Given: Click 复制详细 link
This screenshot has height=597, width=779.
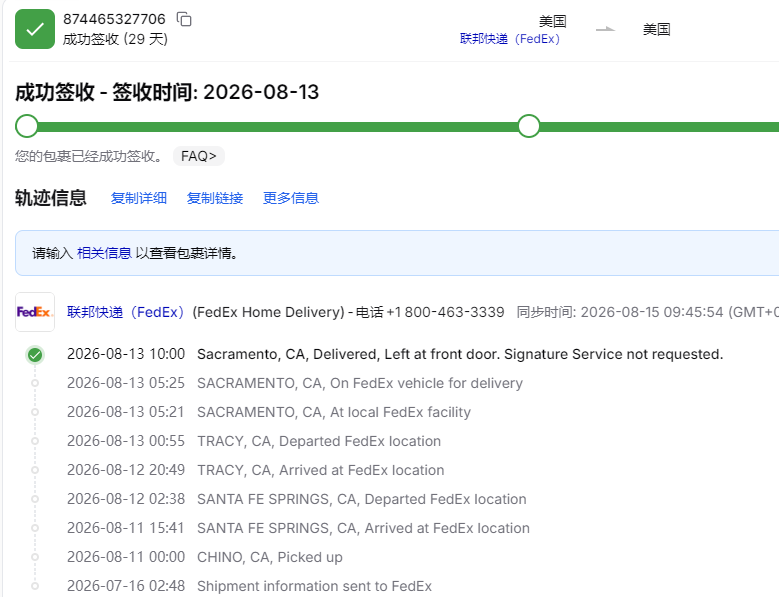Looking at the screenshot, I should 139,198.
